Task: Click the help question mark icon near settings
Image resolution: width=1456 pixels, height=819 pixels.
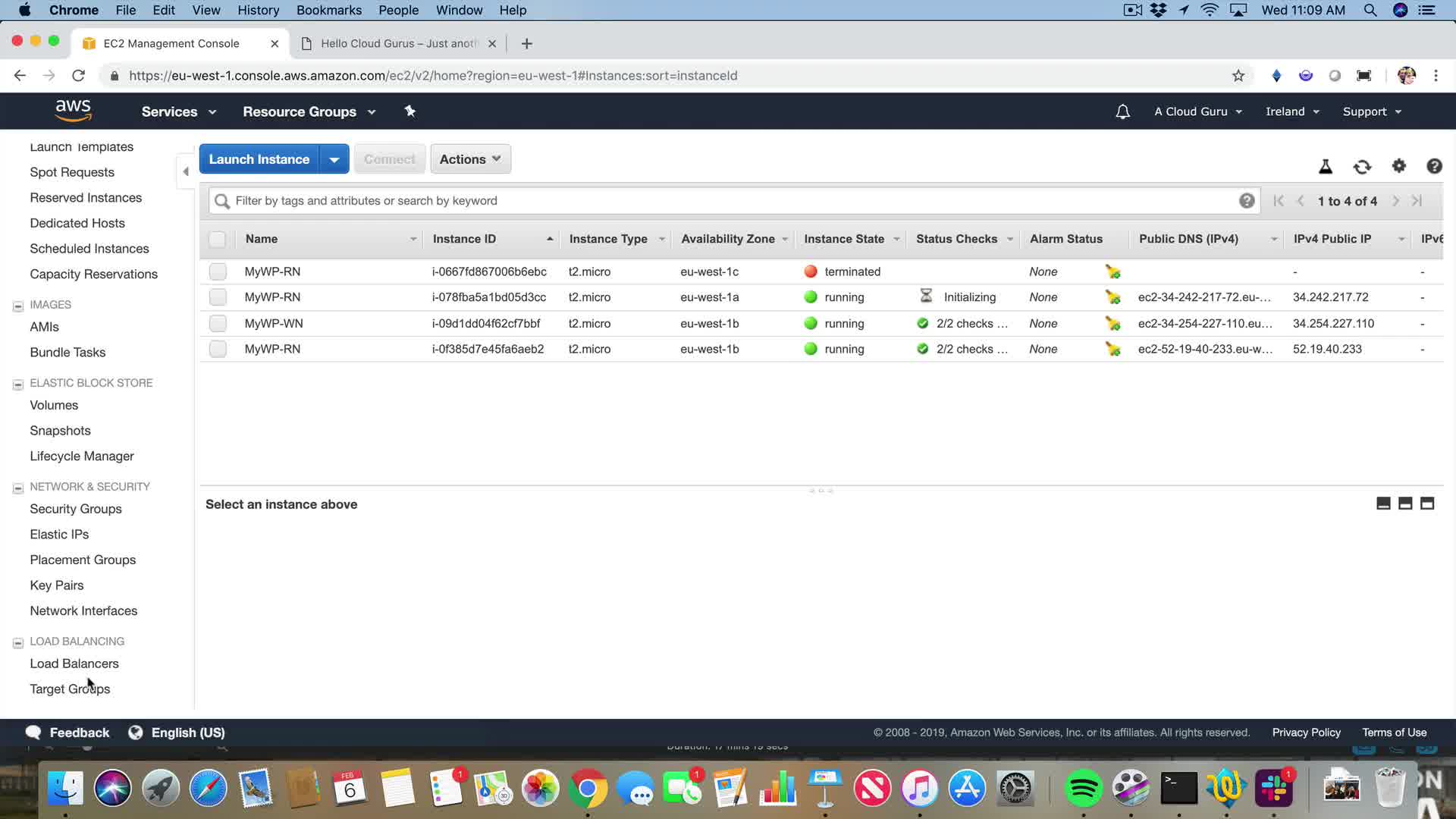Action: (1433, 166)
